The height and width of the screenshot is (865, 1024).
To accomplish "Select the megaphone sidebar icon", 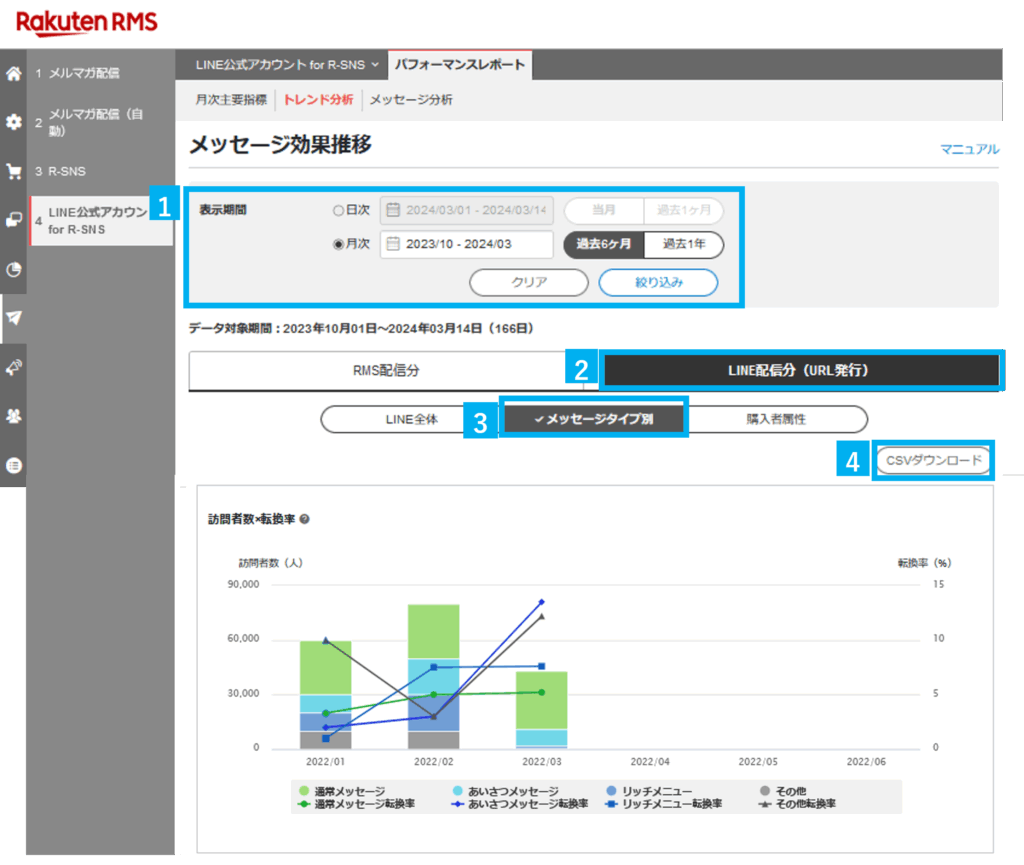I will pos(13,367).
